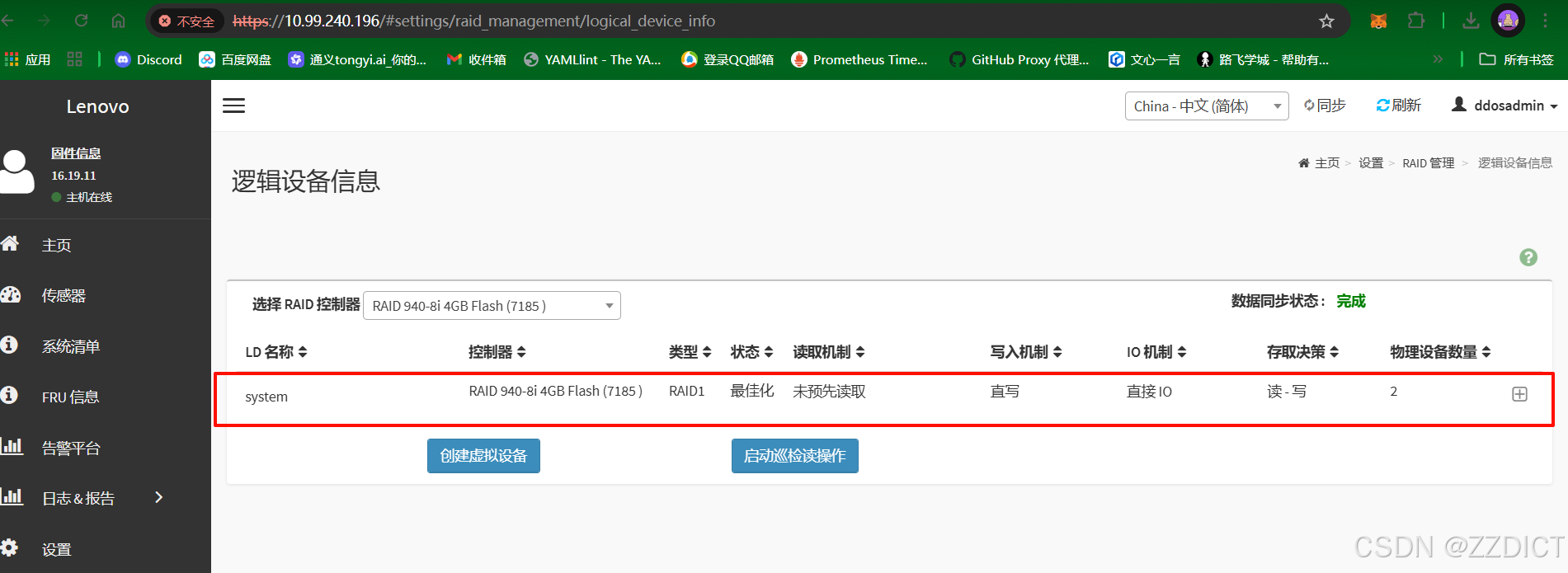Sort table by IO 机制 column
1568x573 pixels.
tap(1157, 352)
